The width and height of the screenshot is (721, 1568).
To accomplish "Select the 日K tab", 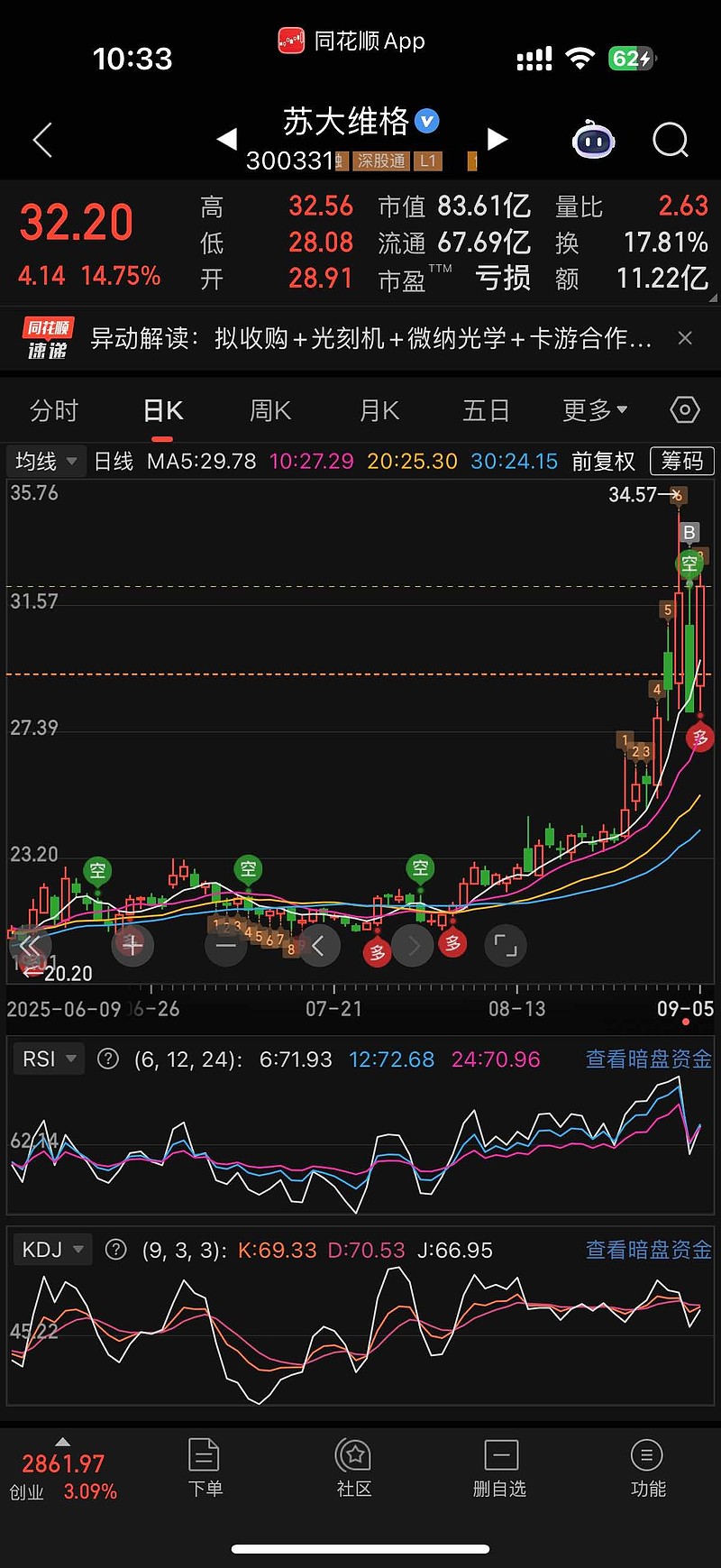I will click(163, 411).
